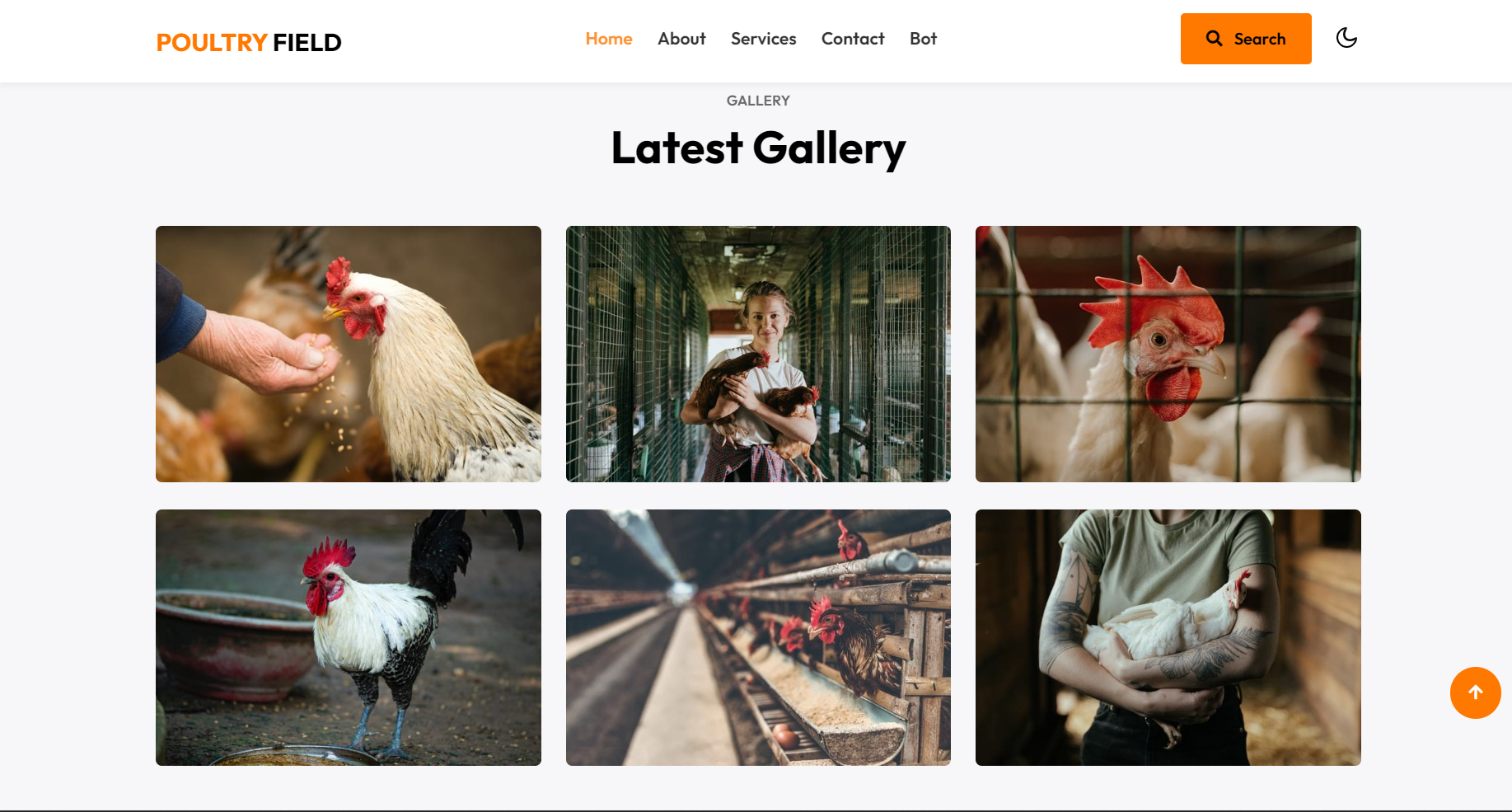The image size is (1512, 812).
Task: Open the About page link
Action: tap(681, 39)
